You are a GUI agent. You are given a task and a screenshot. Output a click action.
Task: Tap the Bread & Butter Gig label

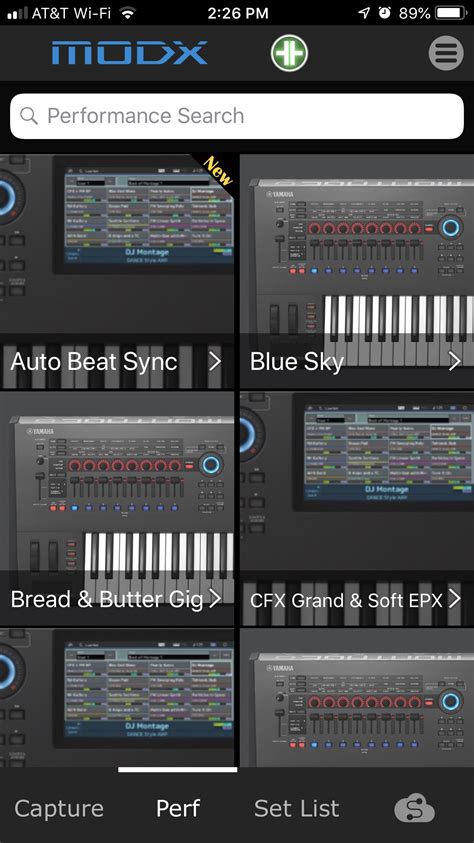(x=107, y=599)
